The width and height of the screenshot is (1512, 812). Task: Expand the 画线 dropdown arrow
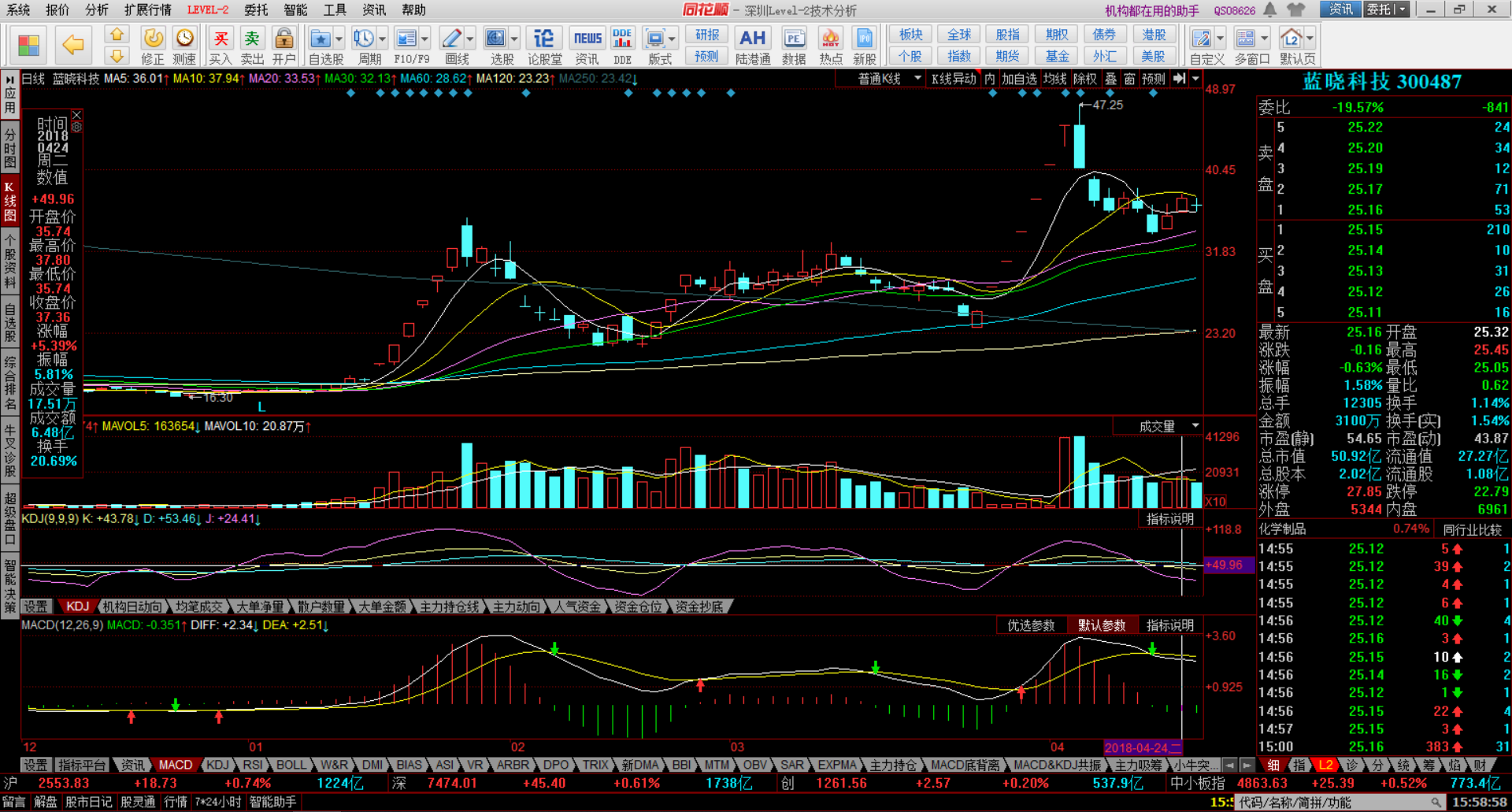(x=470, y=39)
